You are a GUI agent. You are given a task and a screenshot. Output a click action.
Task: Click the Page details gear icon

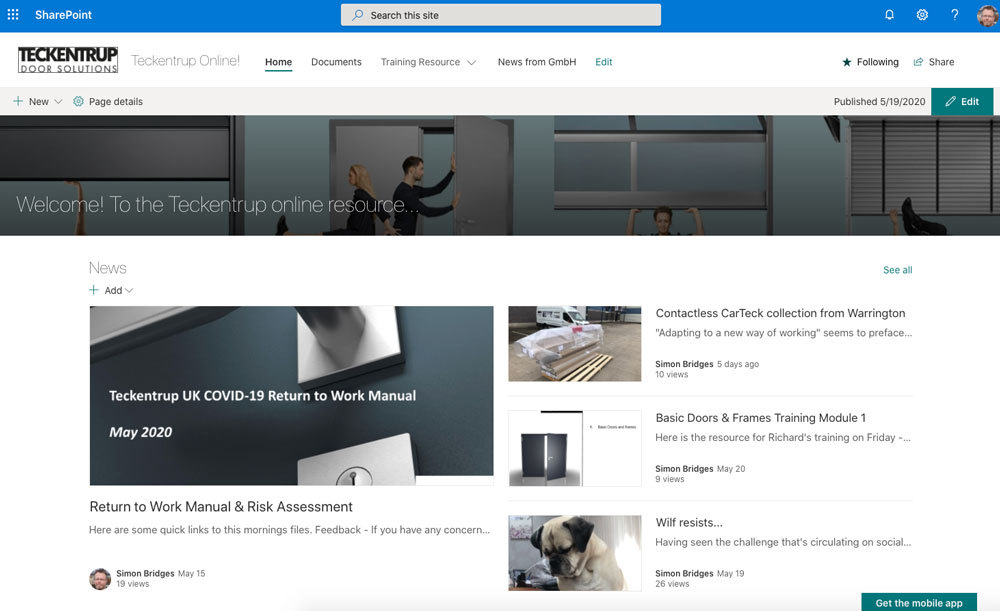(78, 101)
